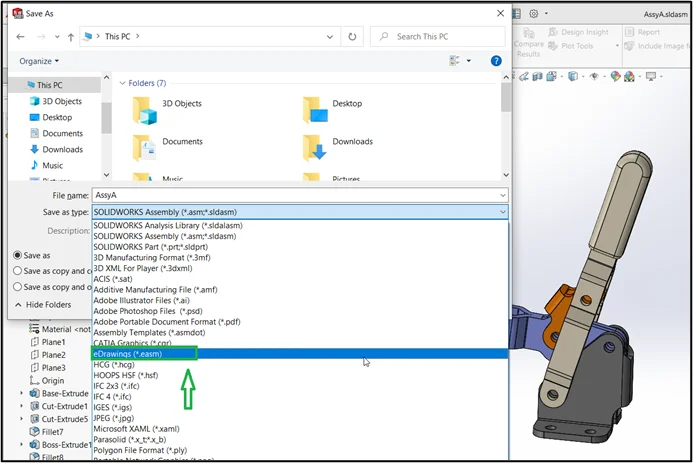Image resolution: width=693 pixels, height=463 pixels.
Task: Expand the Cut-Extrude5 feature node
Action: pos(21,418)
